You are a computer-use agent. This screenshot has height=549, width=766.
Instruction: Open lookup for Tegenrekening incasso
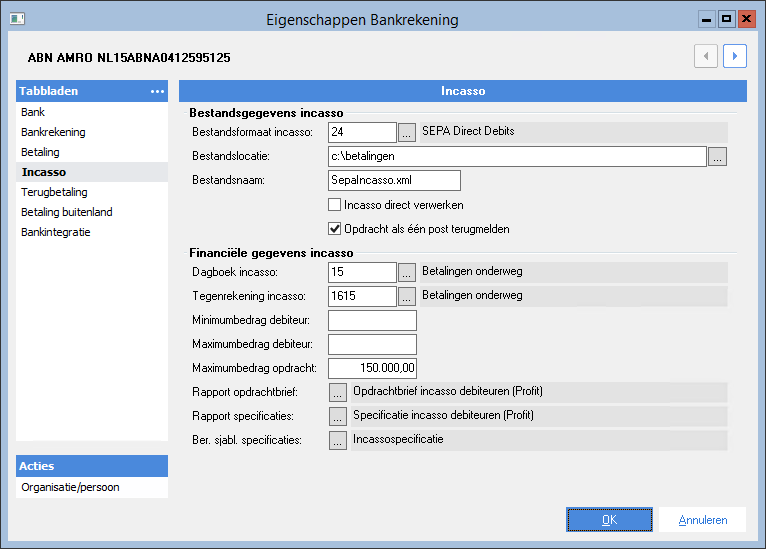click(x=406, y=296)
